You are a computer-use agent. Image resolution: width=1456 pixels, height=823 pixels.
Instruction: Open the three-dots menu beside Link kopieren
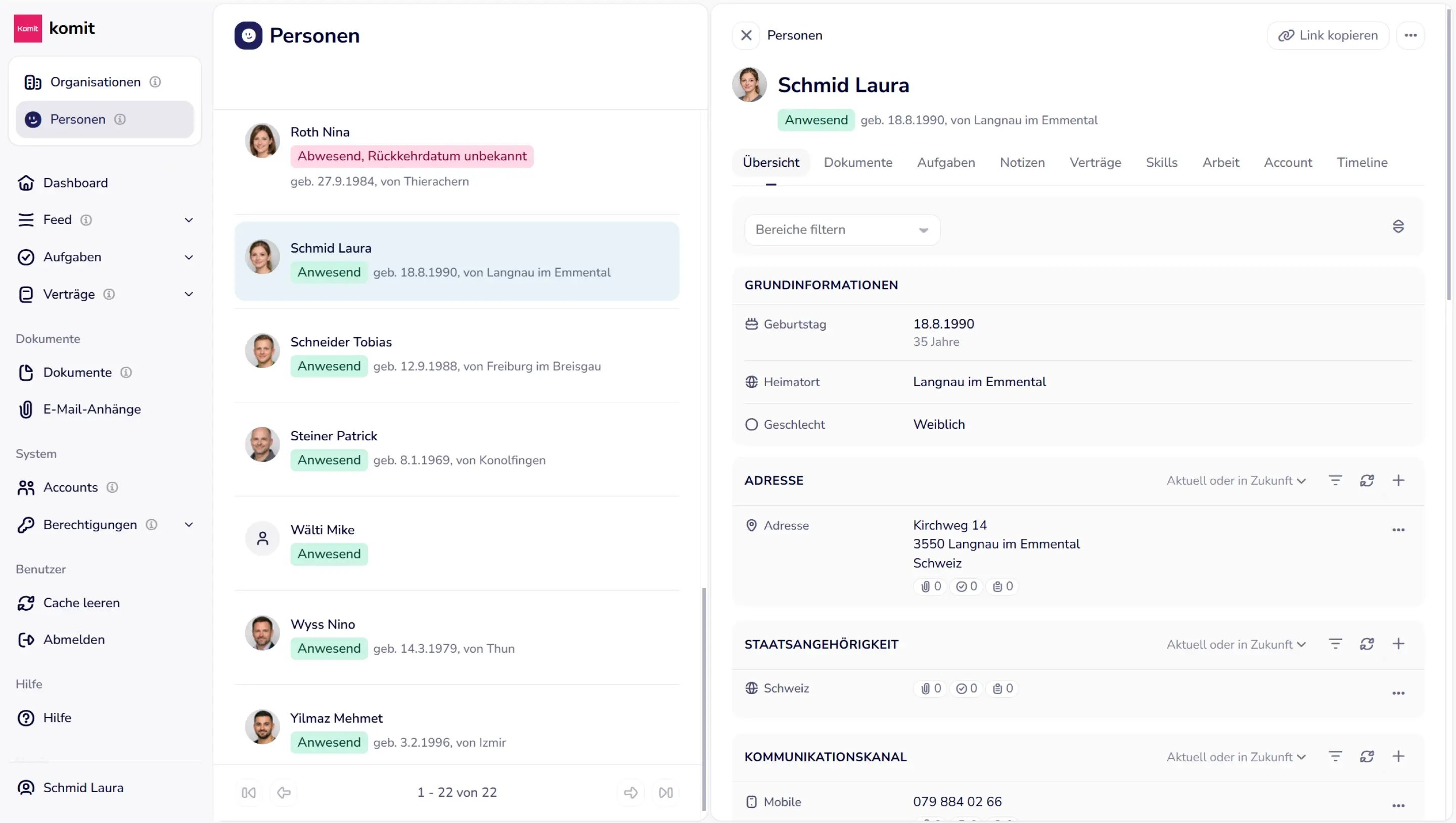(x=1410, y=35)
